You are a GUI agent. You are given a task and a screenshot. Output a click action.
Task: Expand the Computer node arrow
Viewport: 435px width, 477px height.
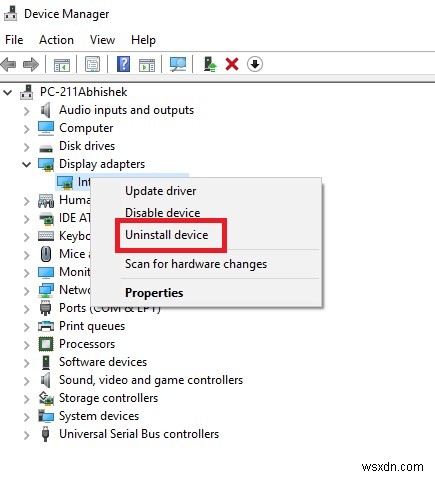click(27, 129)
